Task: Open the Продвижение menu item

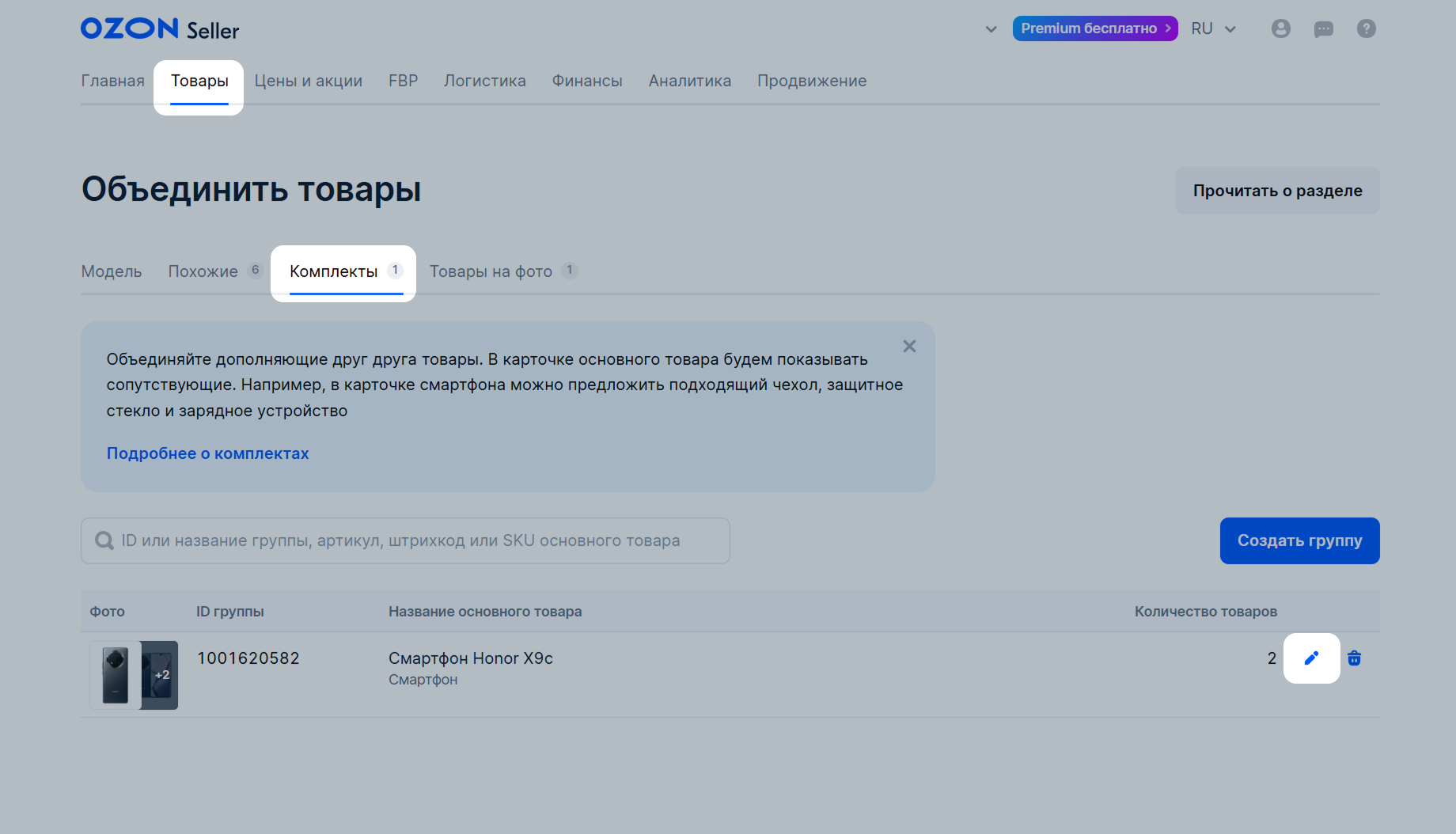Action: point(812,81)
